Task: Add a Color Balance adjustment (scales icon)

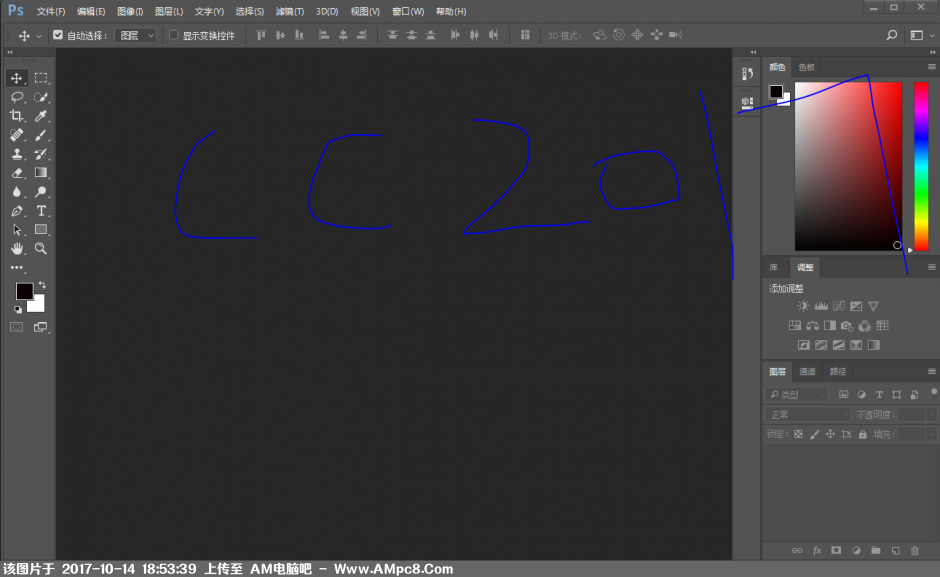Action: click(812, 326)
